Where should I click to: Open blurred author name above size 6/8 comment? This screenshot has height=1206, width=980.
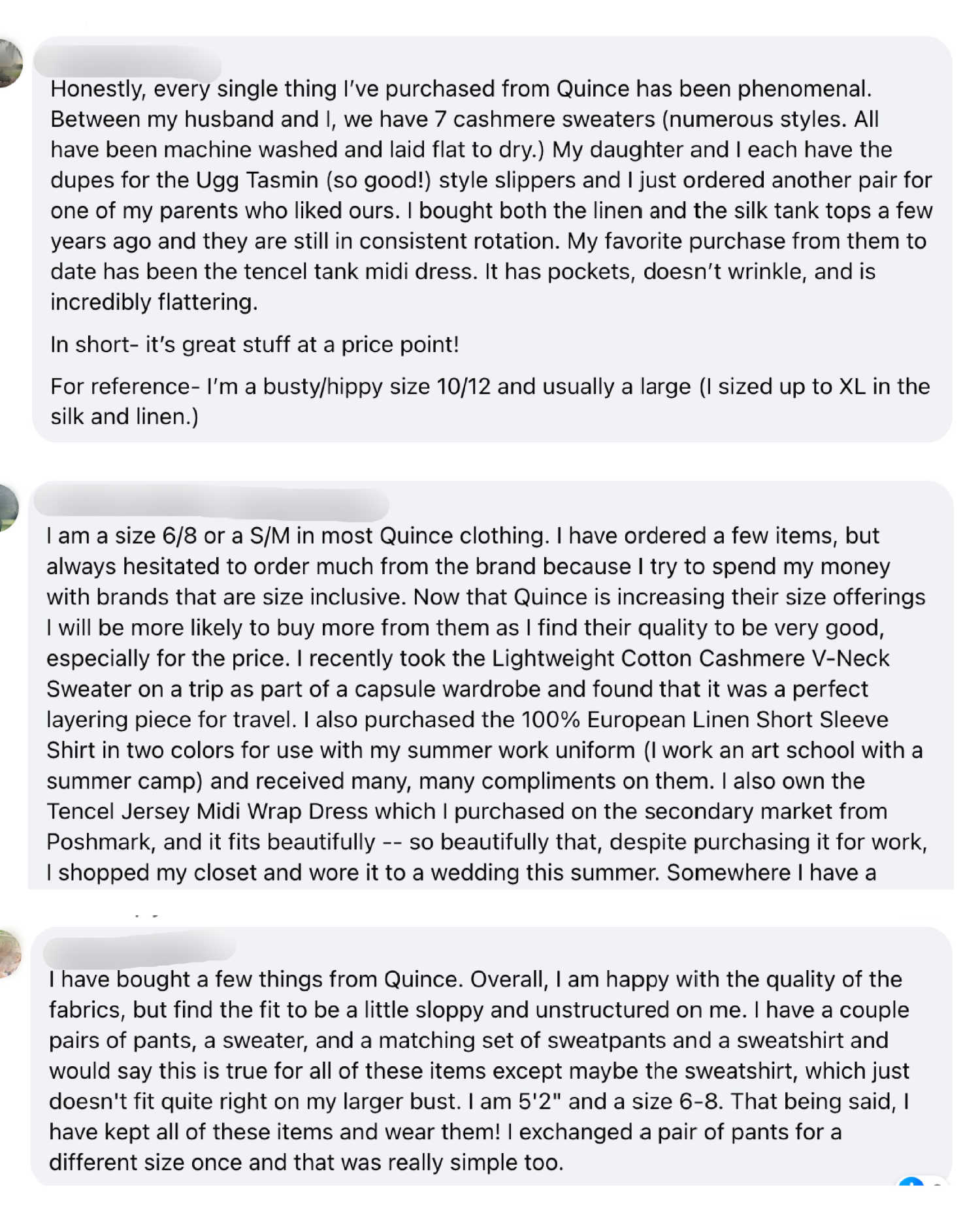211,504
